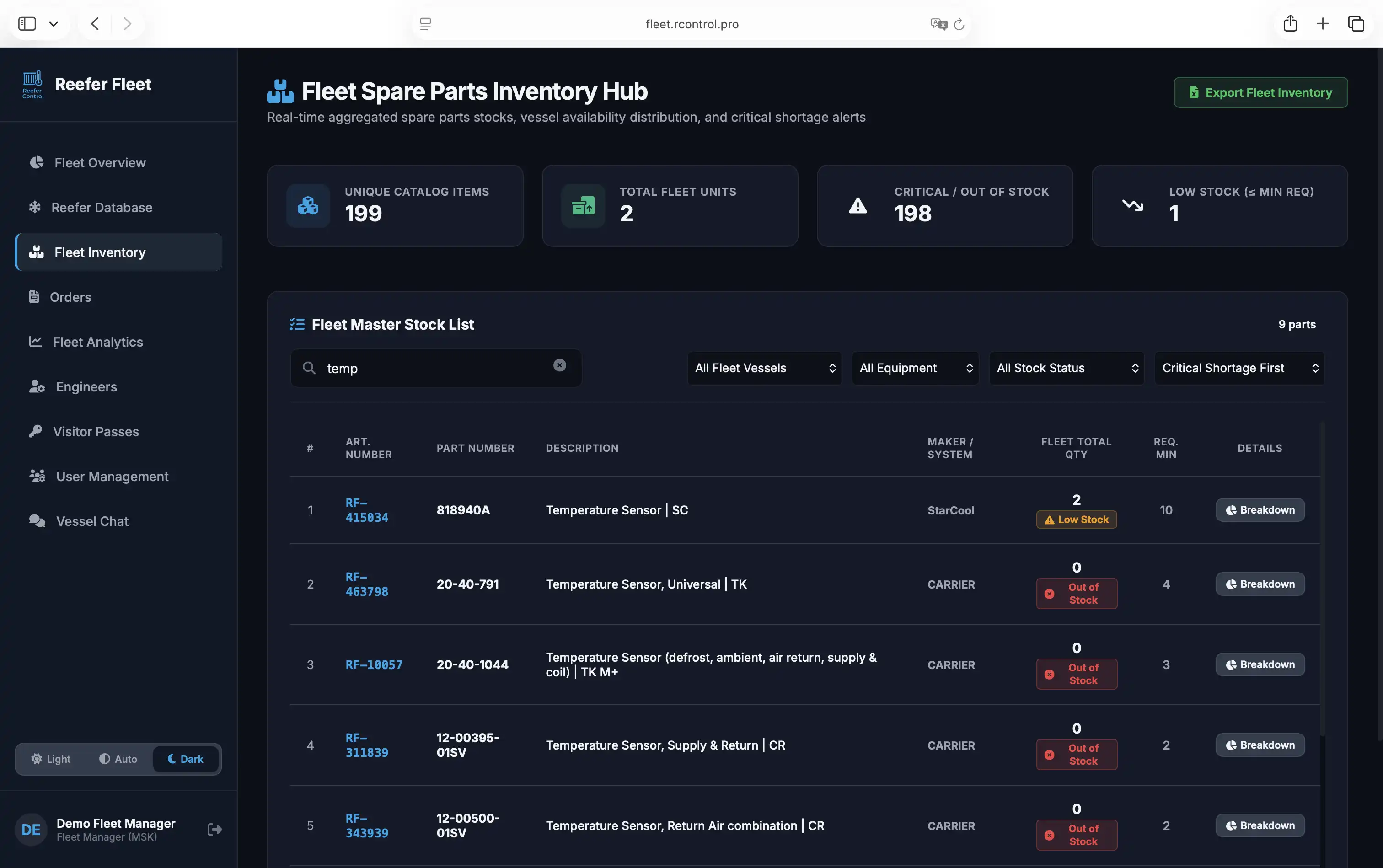Open Breakdown for part 818940A
Viewport: 1383px width, 868px height.
click(x=1260, y=510)
